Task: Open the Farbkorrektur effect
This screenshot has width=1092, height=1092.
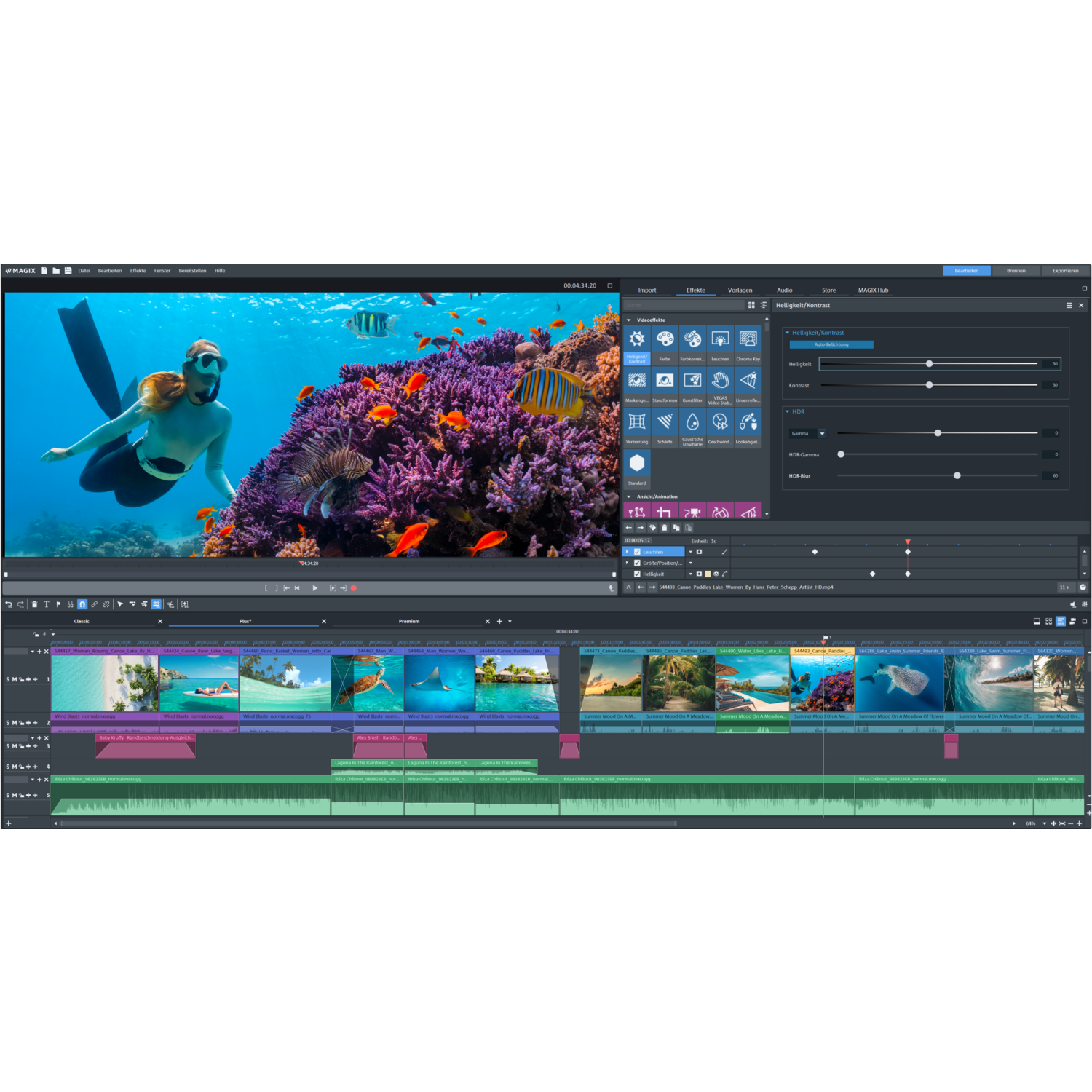Action: [692, 340]
